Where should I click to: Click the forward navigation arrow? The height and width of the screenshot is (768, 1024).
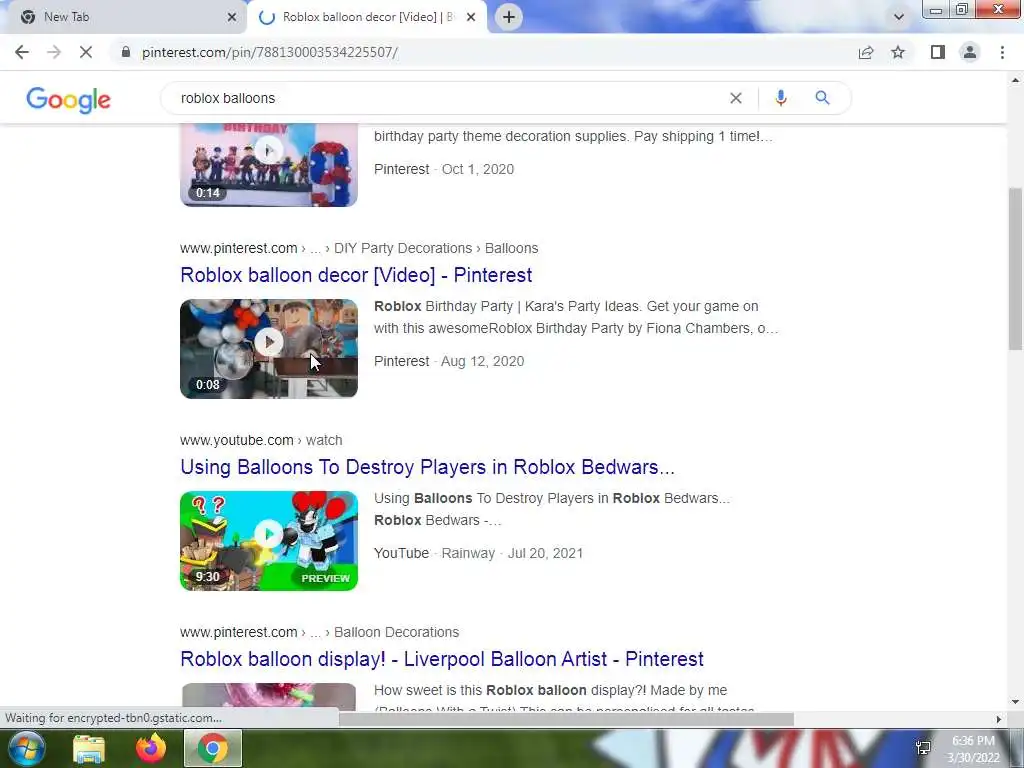coord(54,52)
